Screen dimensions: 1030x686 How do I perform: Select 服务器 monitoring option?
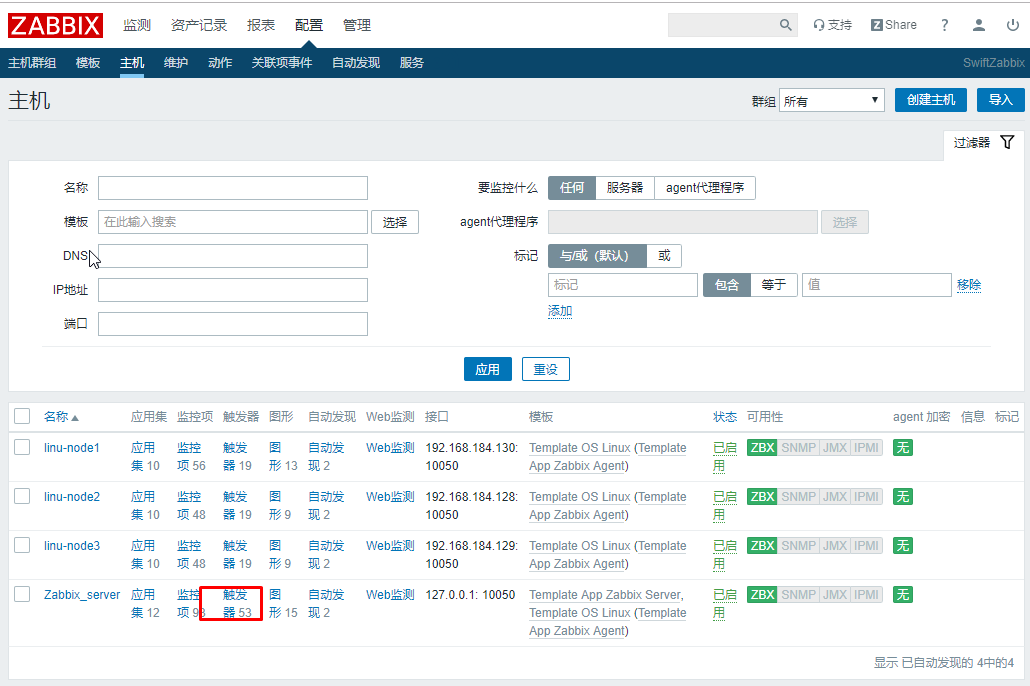click(x=625, y=188)
